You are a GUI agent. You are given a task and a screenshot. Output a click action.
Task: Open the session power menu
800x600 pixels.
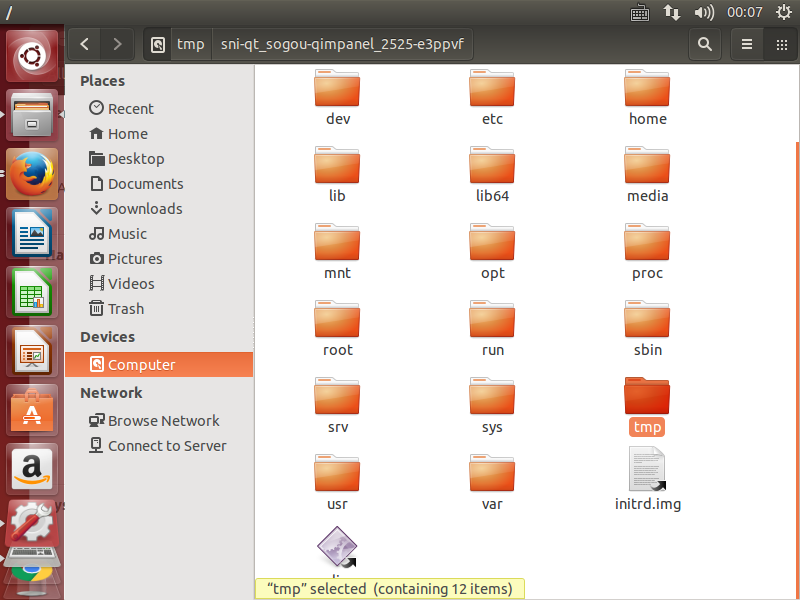click(784, 12)
